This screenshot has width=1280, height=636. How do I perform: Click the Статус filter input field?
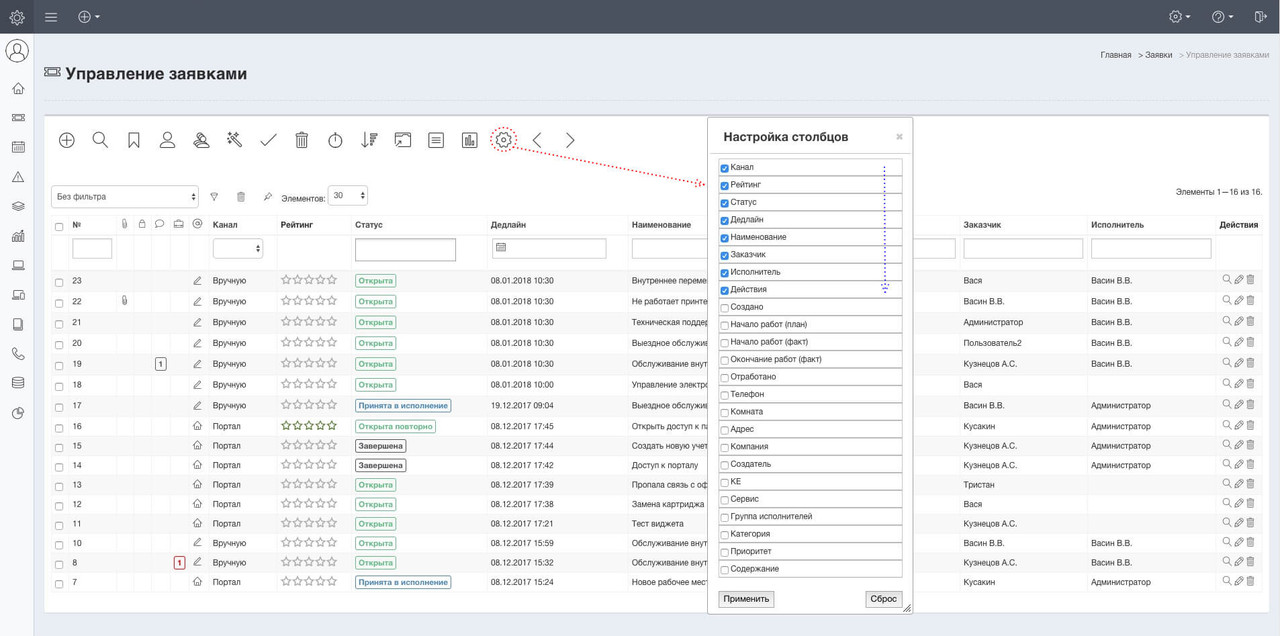[405, 249]
